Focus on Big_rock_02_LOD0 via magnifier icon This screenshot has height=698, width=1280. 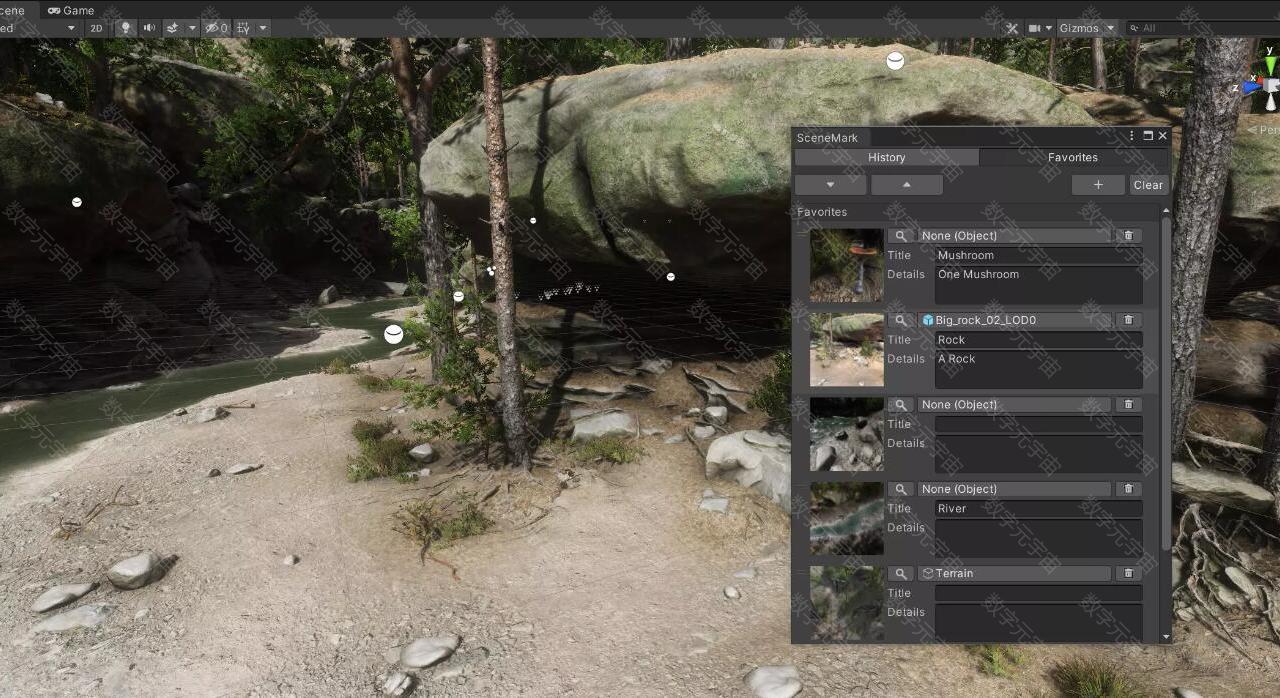point(901,320)
